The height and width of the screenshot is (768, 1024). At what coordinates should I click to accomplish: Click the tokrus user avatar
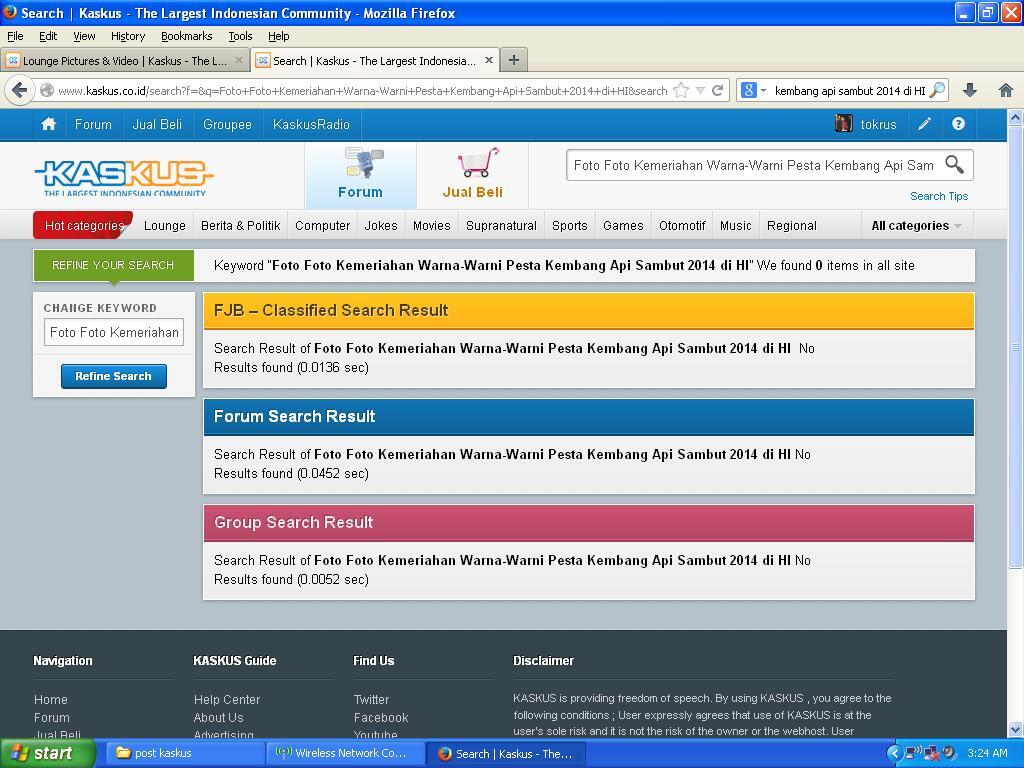844,123
